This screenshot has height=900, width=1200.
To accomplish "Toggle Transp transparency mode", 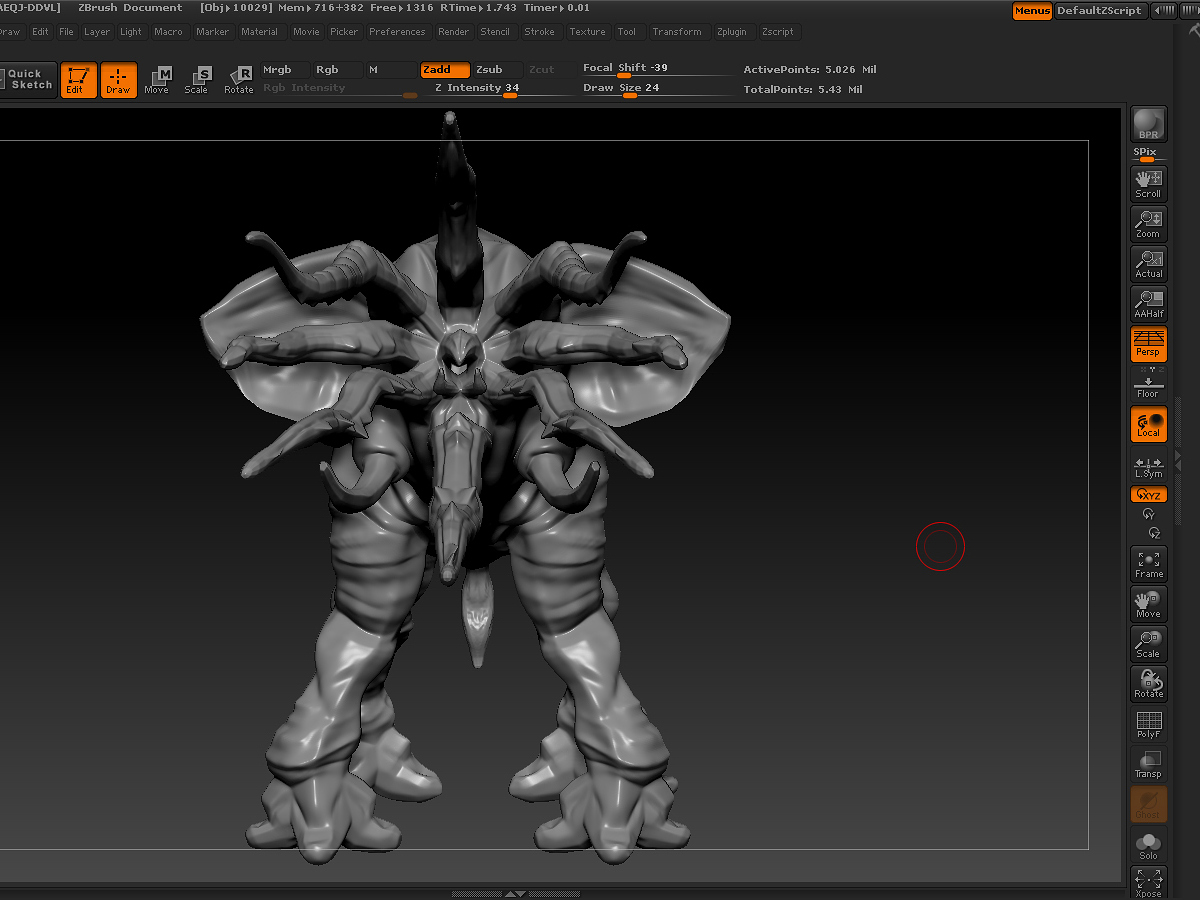I will 1149,764.
